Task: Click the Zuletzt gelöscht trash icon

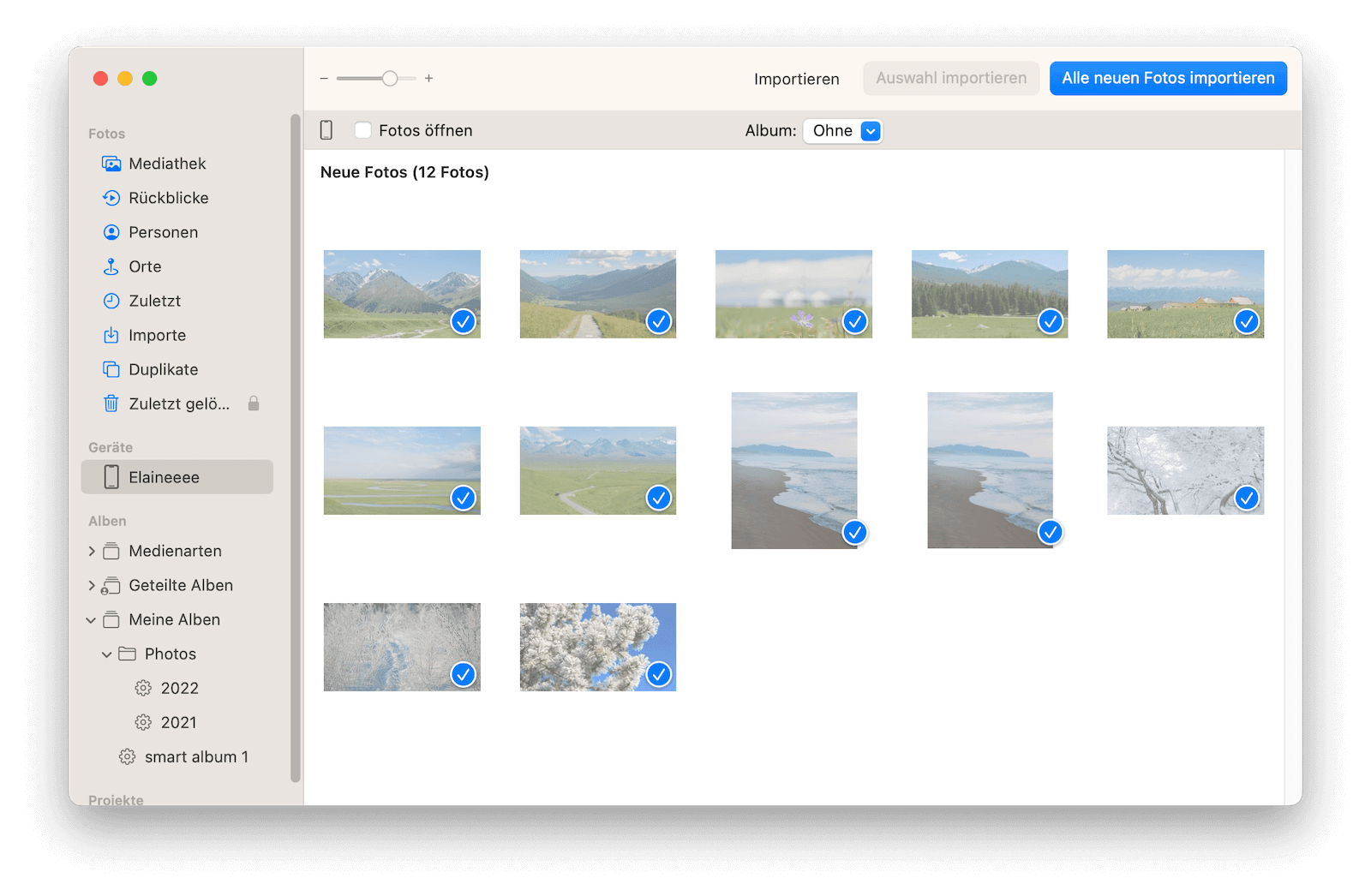Action: point(111,403)
